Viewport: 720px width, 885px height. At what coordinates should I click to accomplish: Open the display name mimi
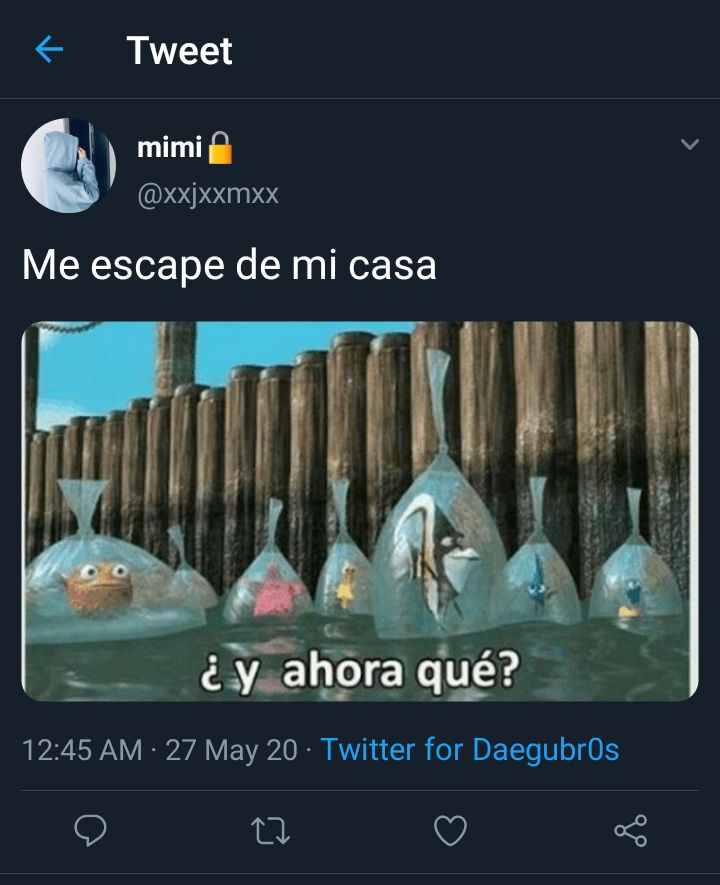click(169, 148)
